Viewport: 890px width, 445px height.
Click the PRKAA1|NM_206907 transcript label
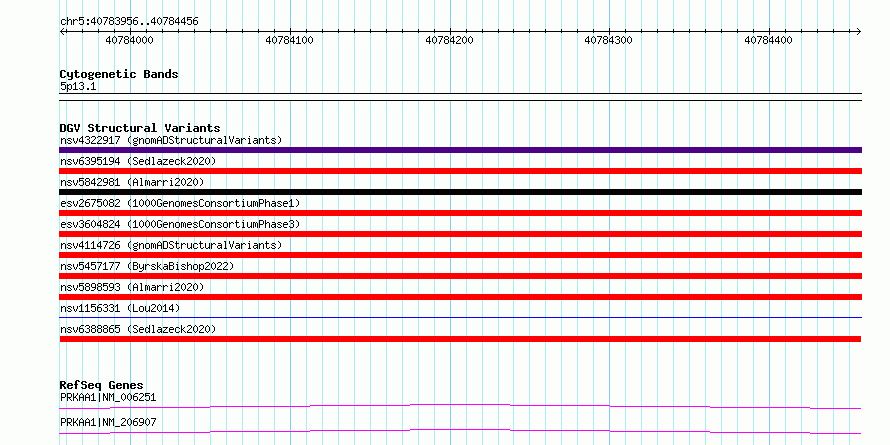(x=108, y=422)
